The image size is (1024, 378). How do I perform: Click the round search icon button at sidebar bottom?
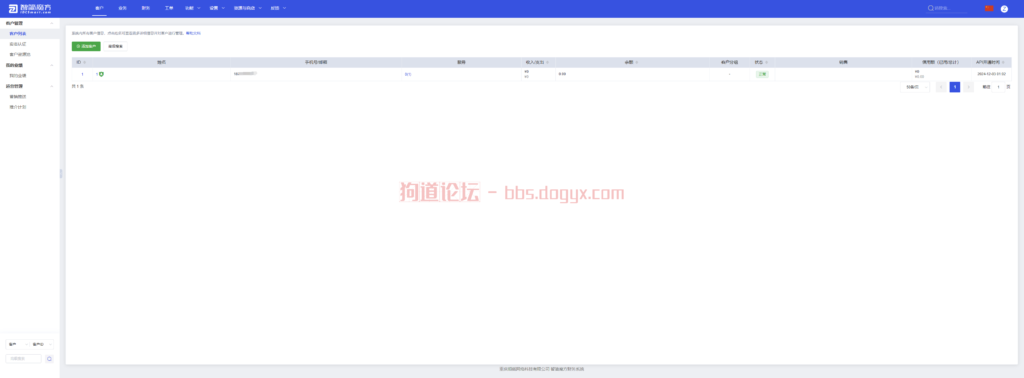49,358
